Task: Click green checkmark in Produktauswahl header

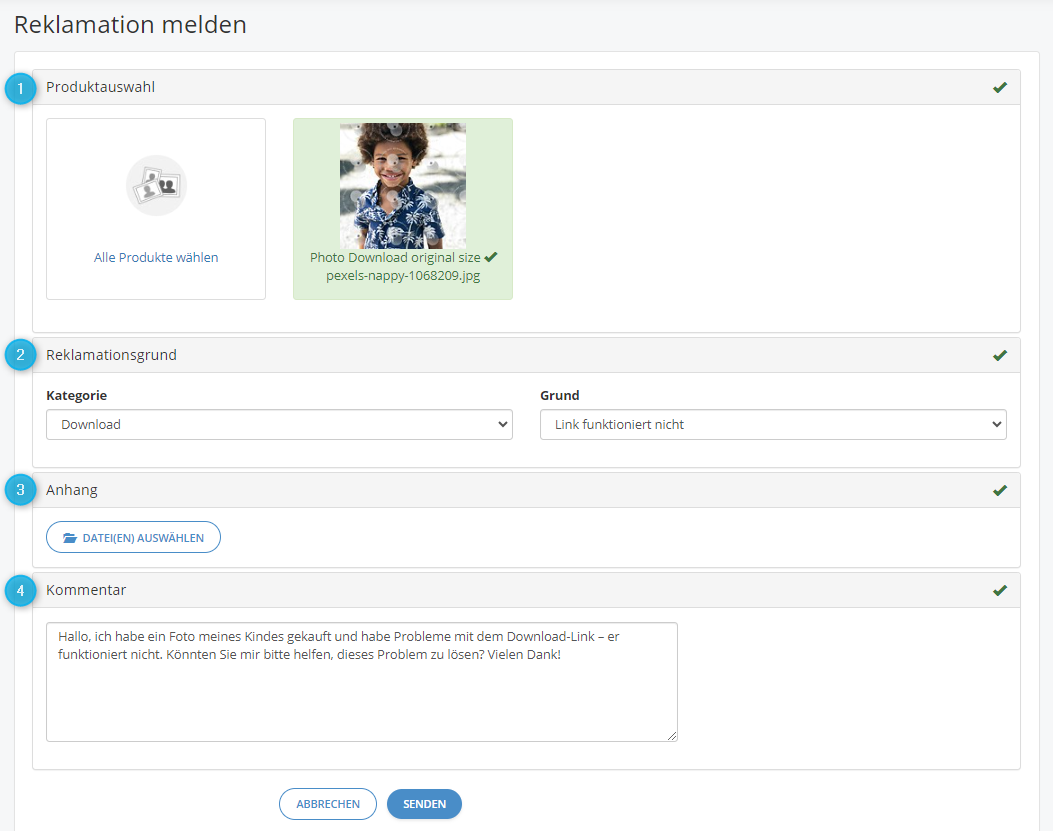Action: 1000,87
